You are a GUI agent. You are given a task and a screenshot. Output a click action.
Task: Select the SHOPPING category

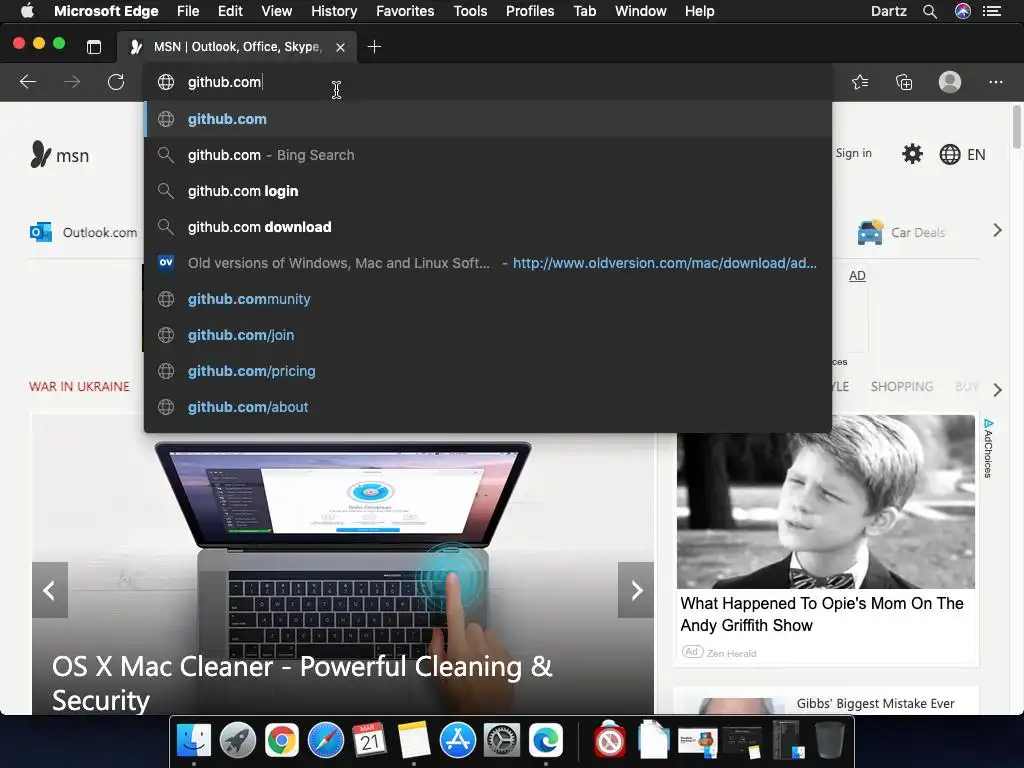(x=902, y=387)
